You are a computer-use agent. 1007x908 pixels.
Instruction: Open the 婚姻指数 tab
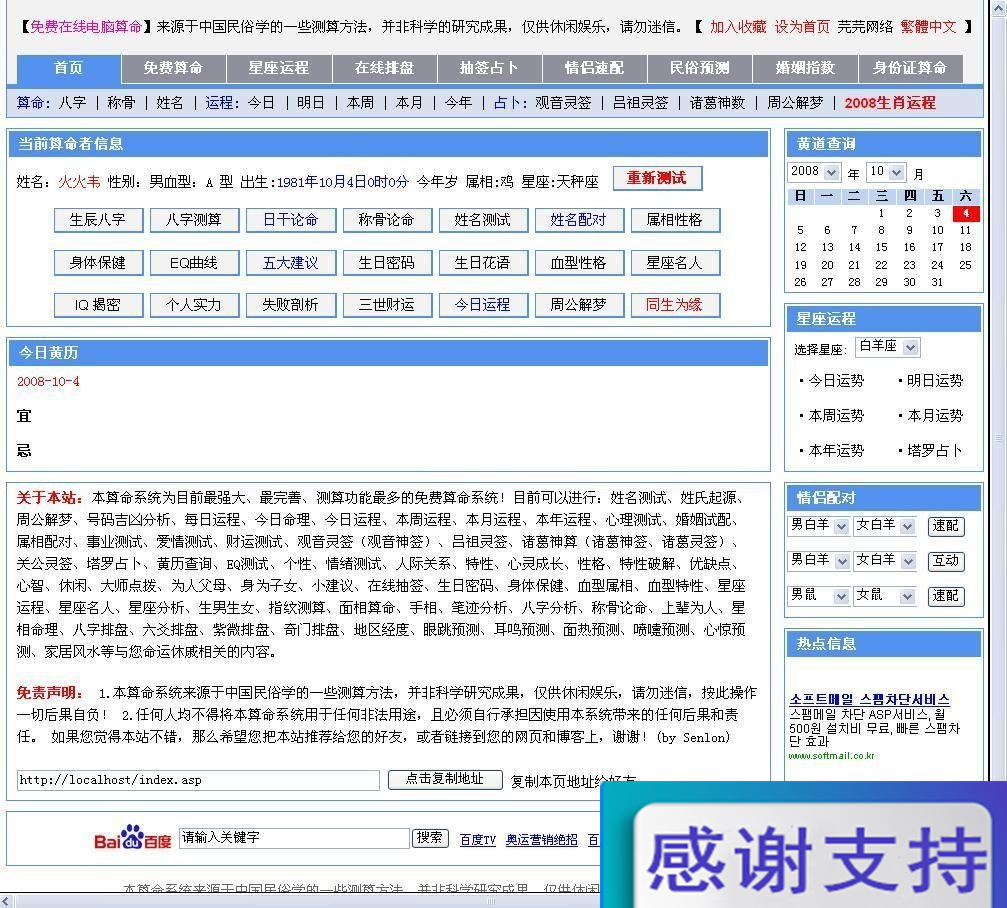805,68
